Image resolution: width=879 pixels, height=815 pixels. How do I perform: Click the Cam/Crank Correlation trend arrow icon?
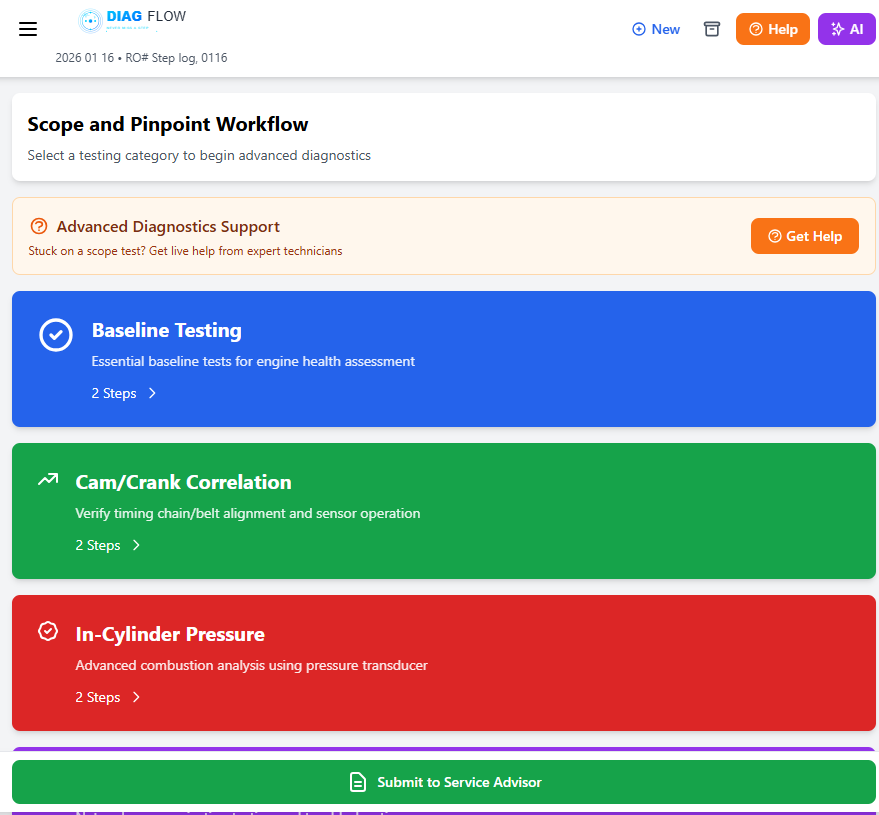click(48, 480)
